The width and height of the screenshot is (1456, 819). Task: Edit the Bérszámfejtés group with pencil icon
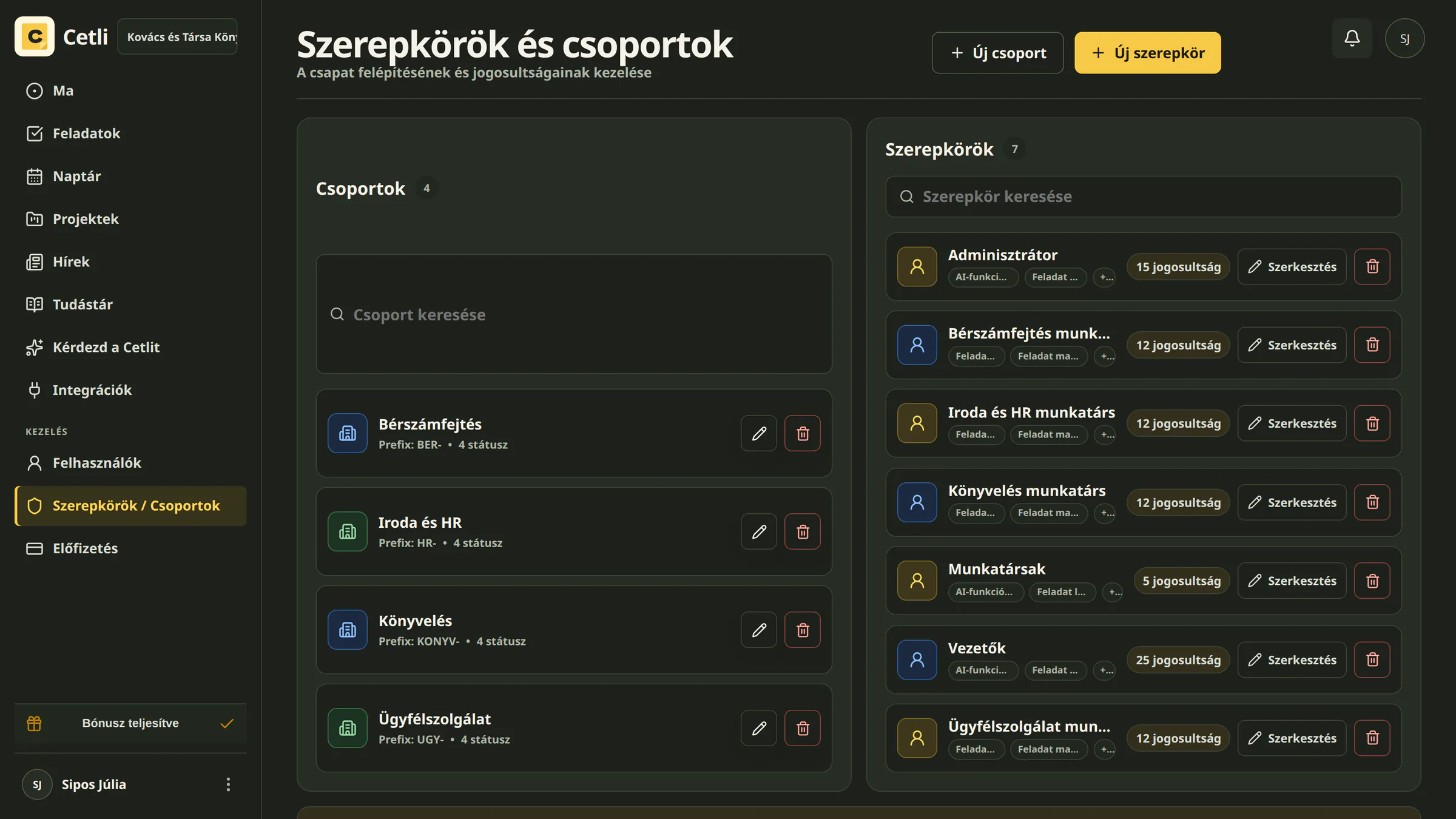click(759, 433)
